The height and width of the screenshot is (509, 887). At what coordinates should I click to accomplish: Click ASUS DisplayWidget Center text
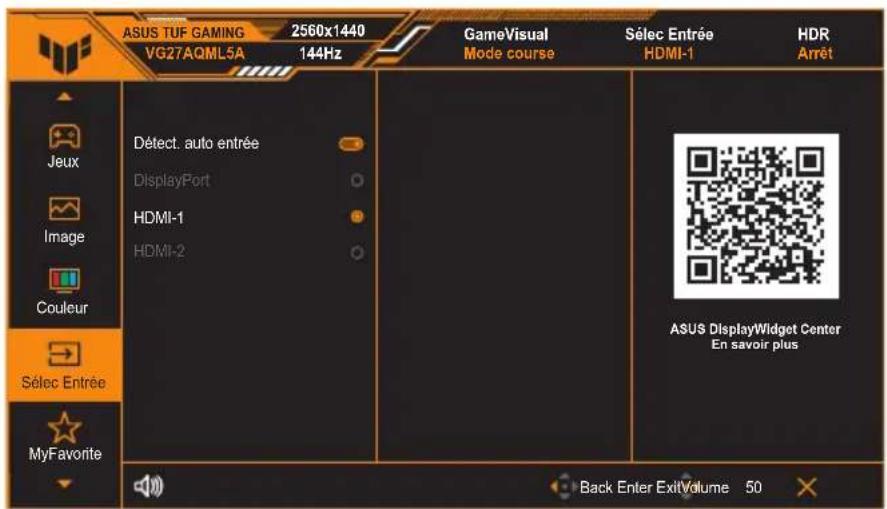coord(755,329)
